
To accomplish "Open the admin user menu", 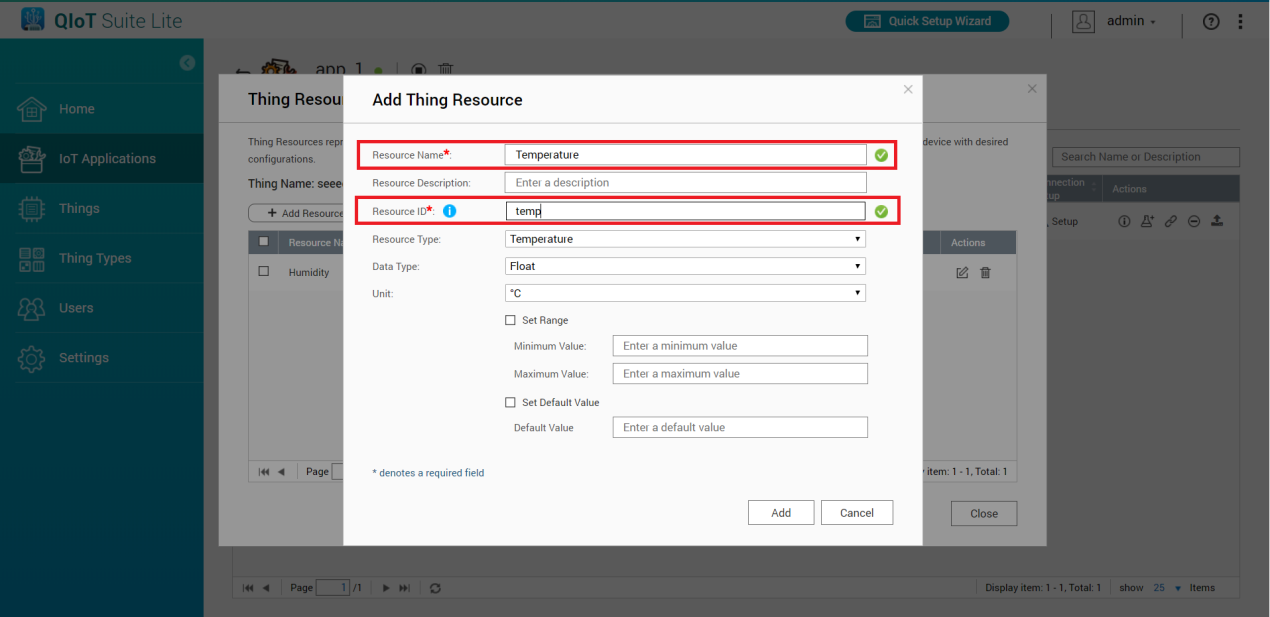I will (x=1115, y=22).
